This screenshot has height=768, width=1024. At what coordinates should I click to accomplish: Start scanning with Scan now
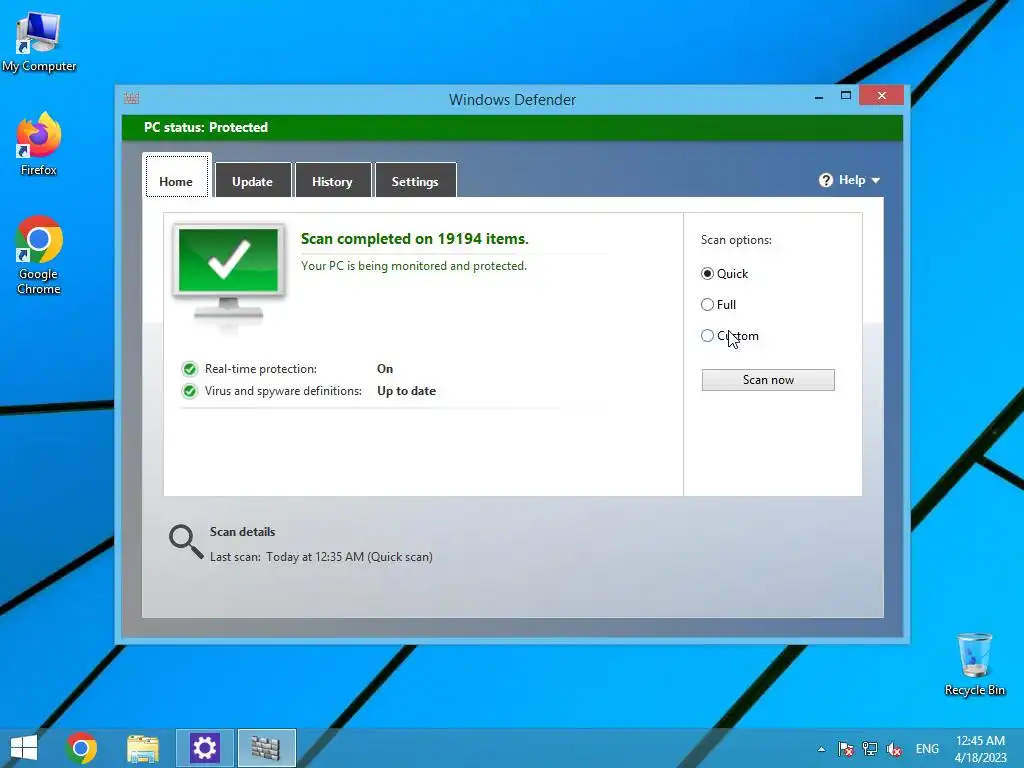click(768, 380)
